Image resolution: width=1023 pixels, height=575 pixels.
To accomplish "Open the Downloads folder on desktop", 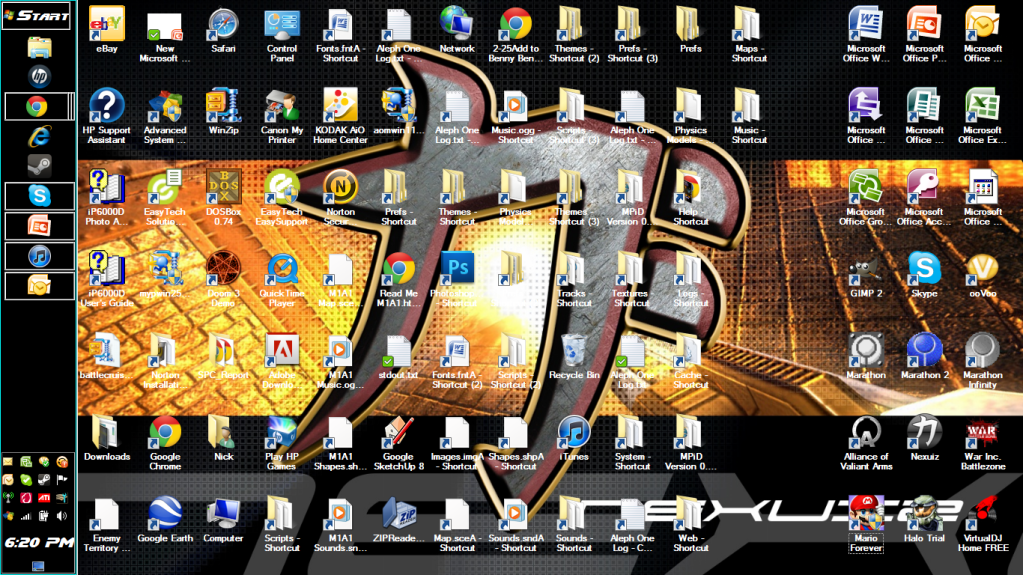I will click(107, 439).
